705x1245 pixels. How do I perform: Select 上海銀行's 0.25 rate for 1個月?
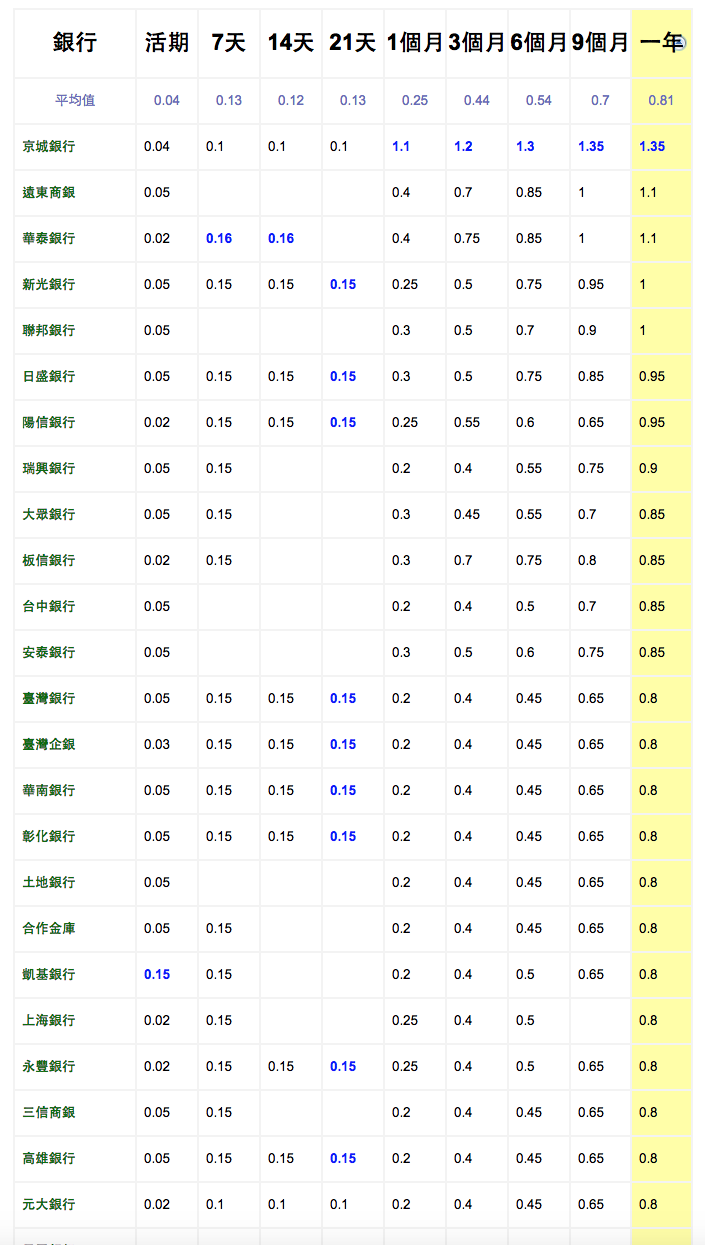pos(405,1020)
